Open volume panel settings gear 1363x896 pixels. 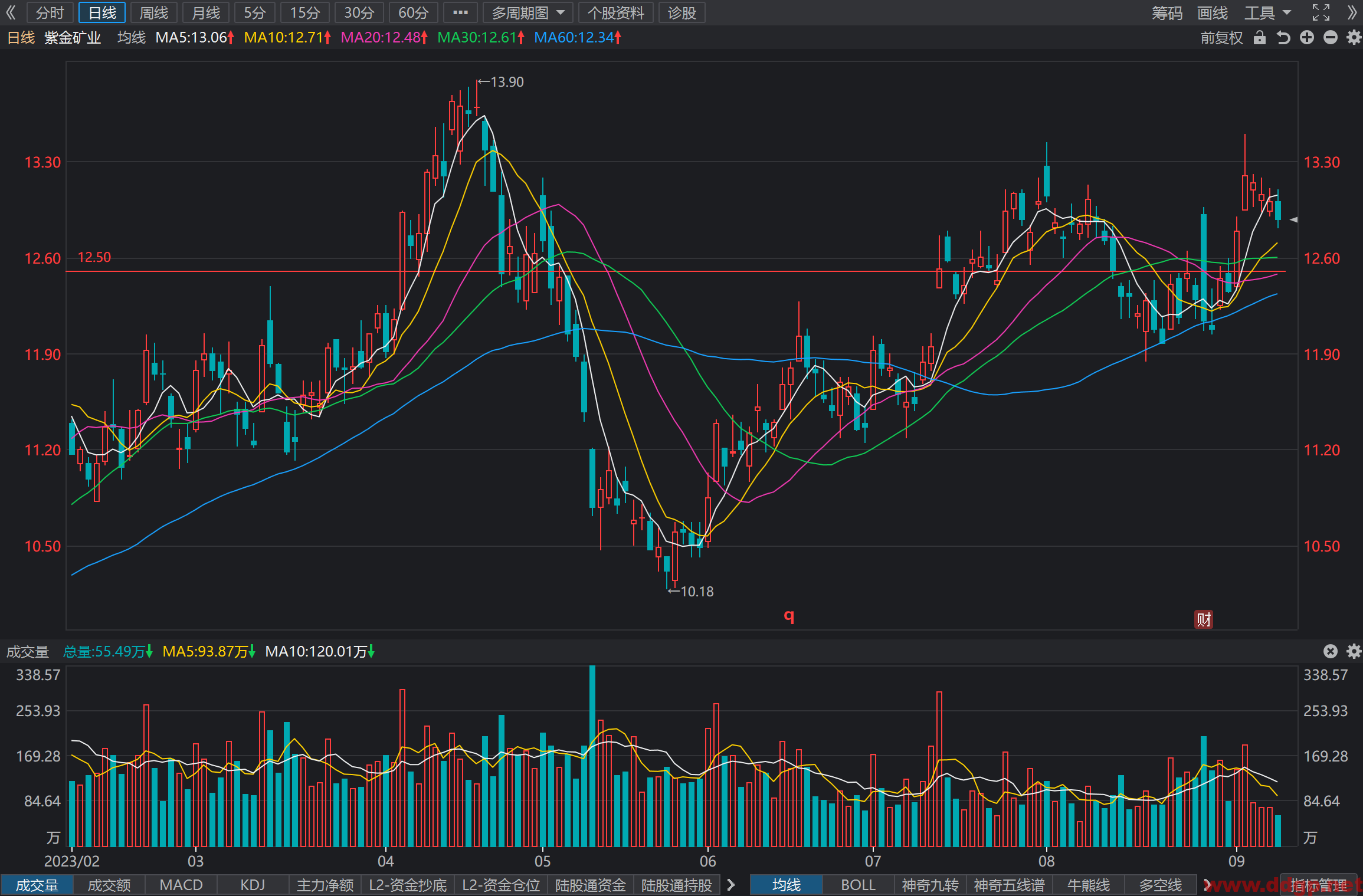tap(1354, 651)
